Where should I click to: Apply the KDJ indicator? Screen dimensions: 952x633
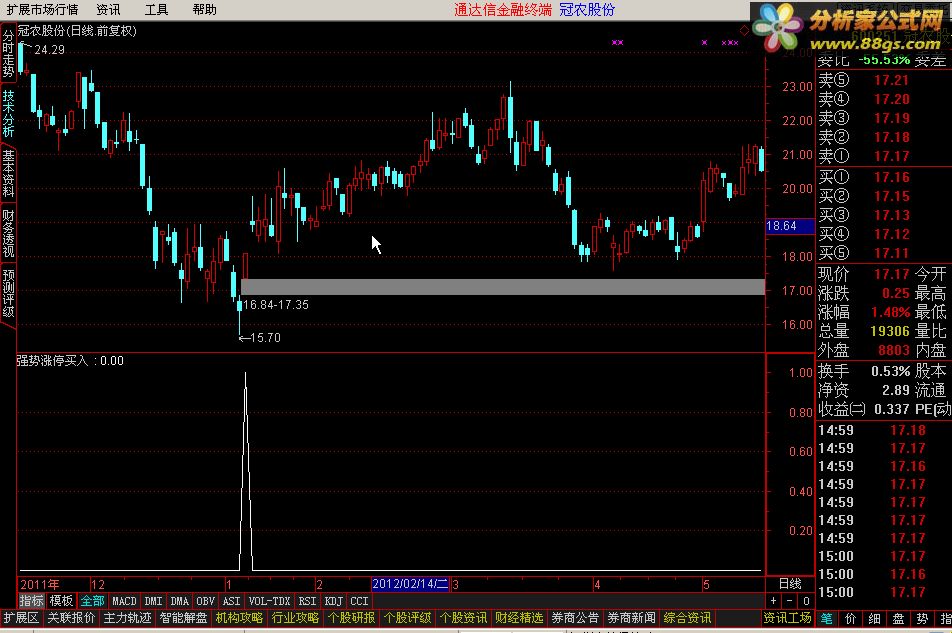coord(333,601)
